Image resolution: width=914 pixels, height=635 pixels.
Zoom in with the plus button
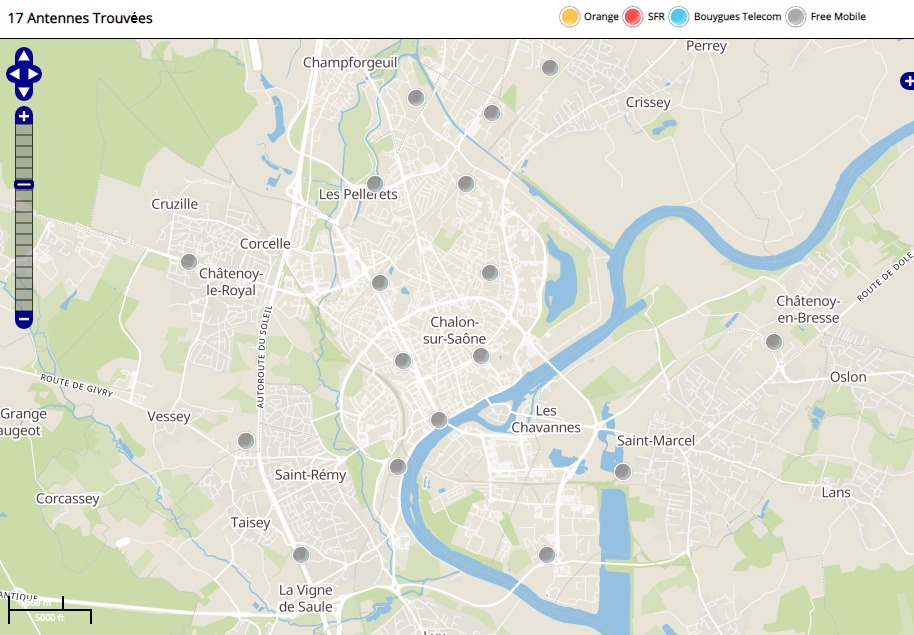[24, 116]
